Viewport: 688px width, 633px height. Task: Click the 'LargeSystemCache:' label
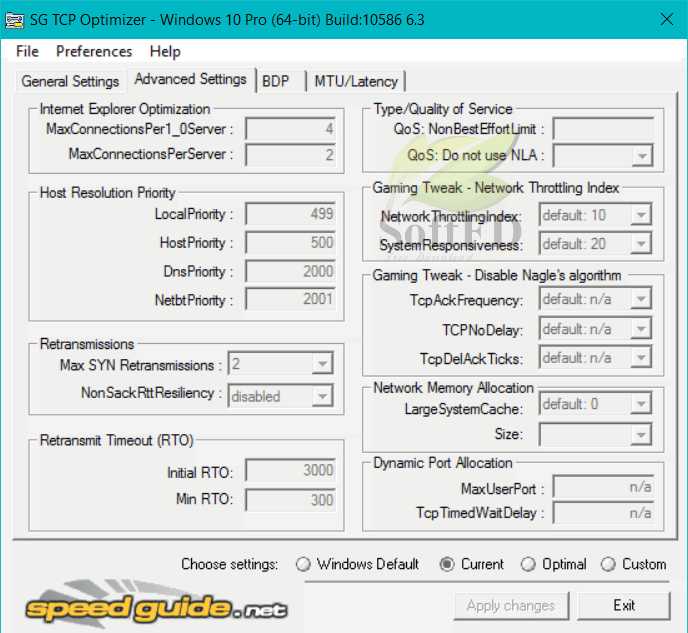point(464,409)
